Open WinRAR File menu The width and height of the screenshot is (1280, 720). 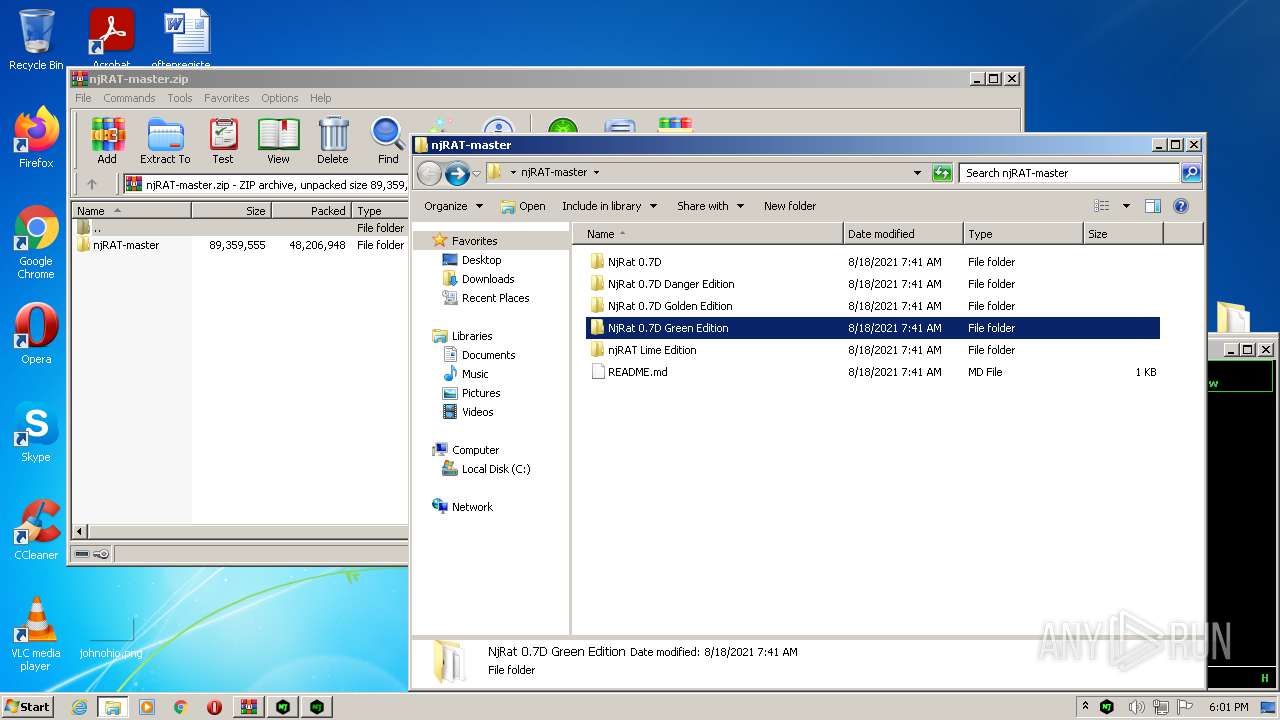point(83,98)
